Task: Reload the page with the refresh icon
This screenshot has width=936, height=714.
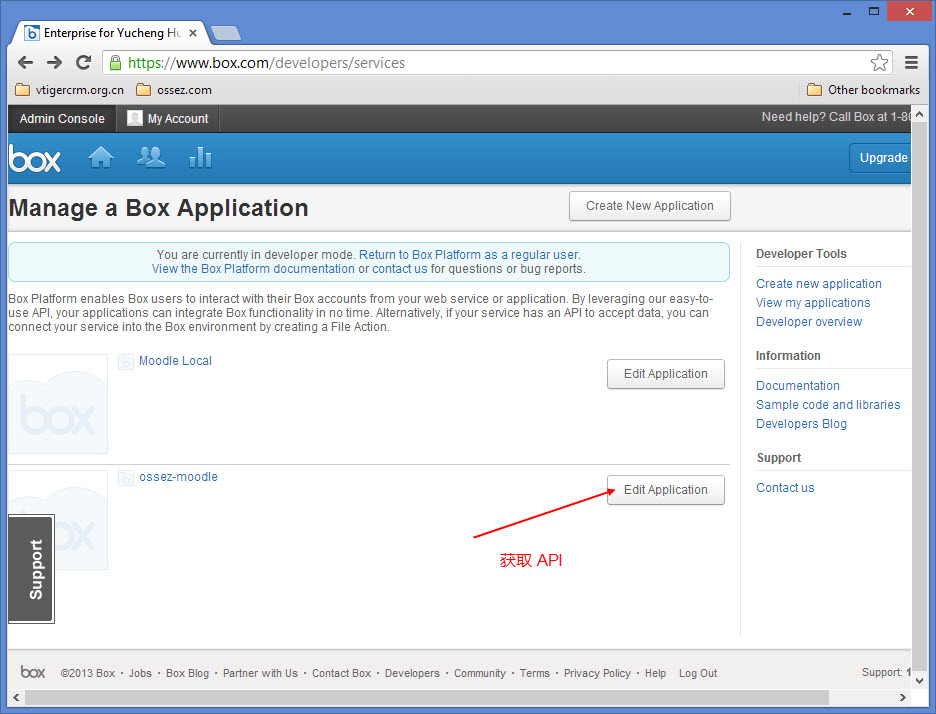Action: pos(83,62)
